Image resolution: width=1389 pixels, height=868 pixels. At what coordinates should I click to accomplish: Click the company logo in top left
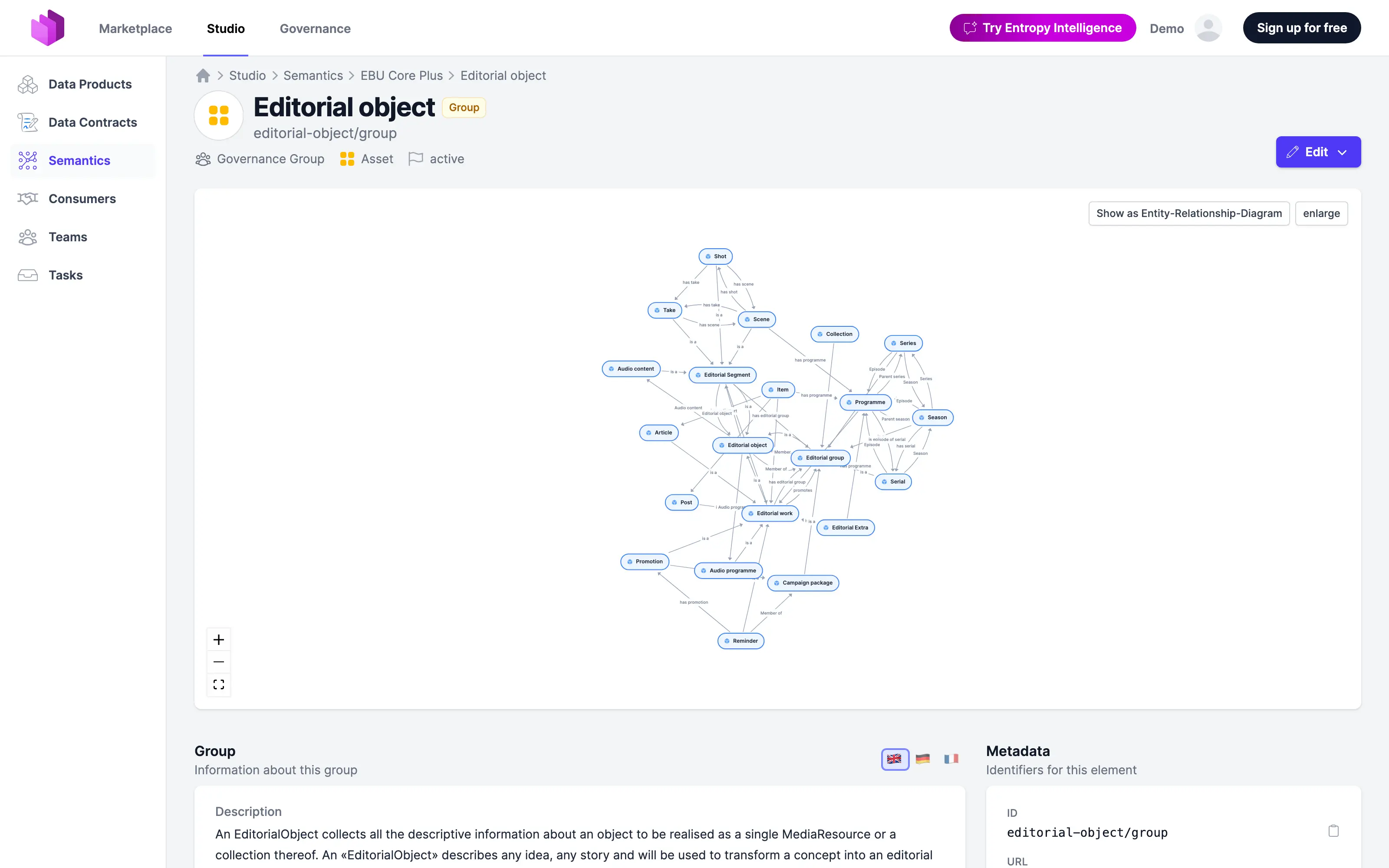tap(48, 27)
